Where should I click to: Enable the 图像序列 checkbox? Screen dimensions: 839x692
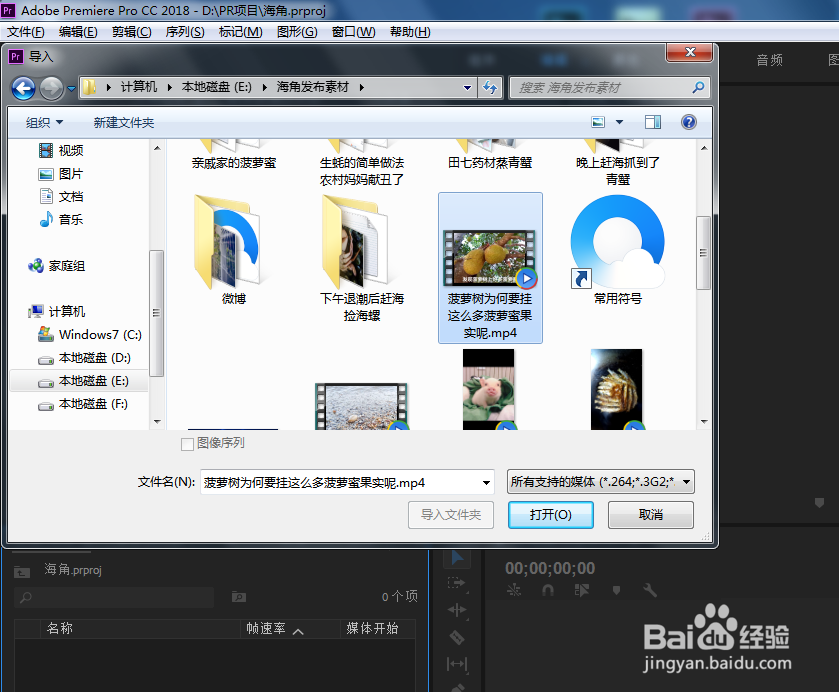tap(187, 444)
